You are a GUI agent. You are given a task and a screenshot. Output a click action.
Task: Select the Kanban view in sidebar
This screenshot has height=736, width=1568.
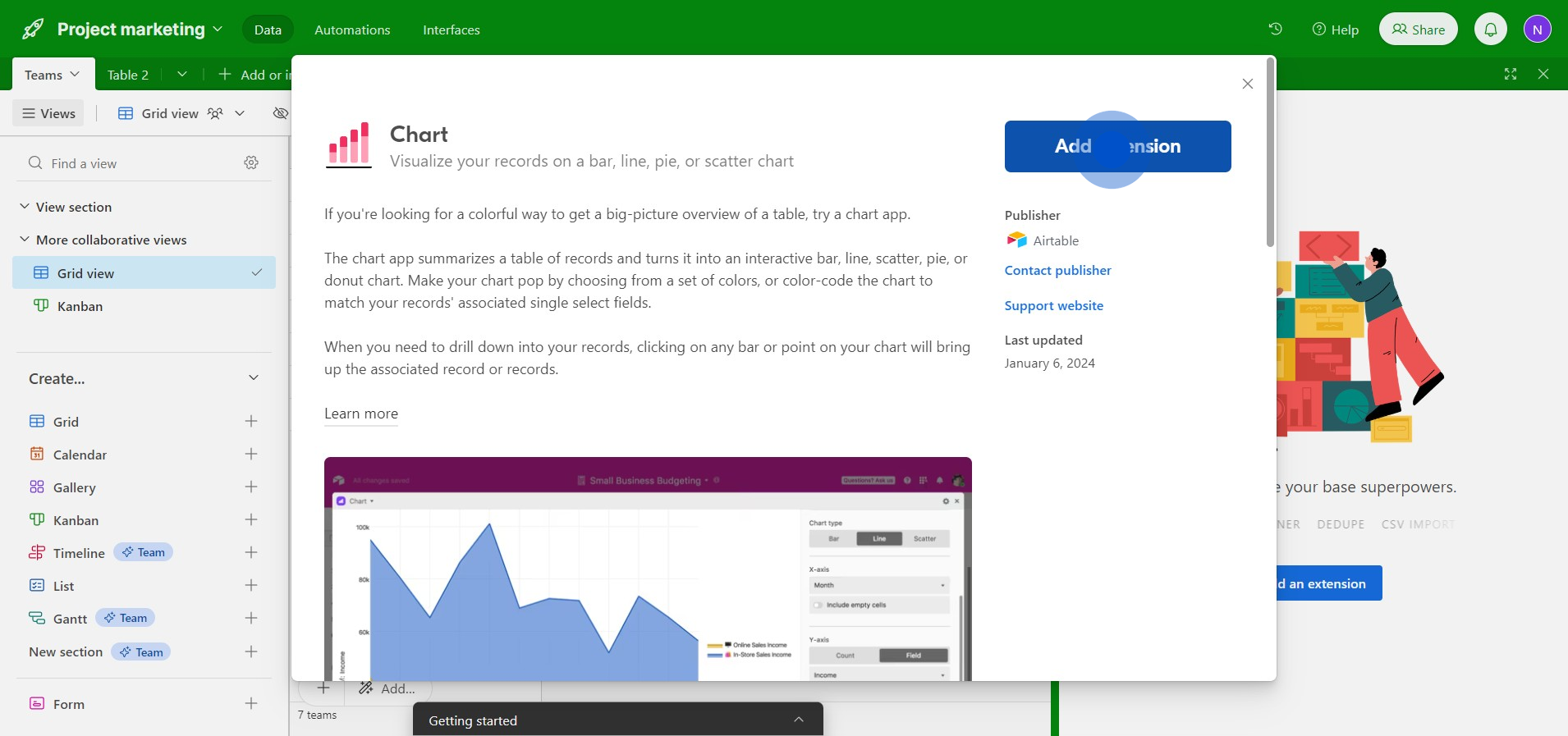80,306
